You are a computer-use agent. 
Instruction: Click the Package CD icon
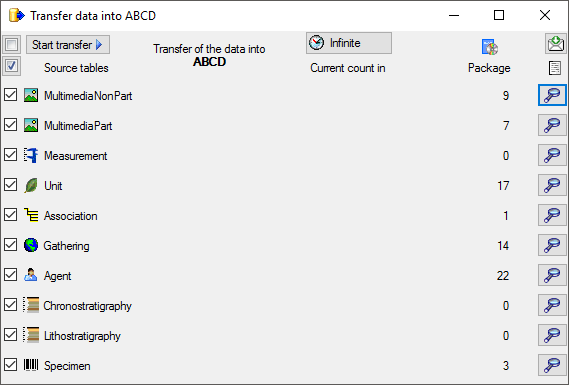[x=490, y=47]
